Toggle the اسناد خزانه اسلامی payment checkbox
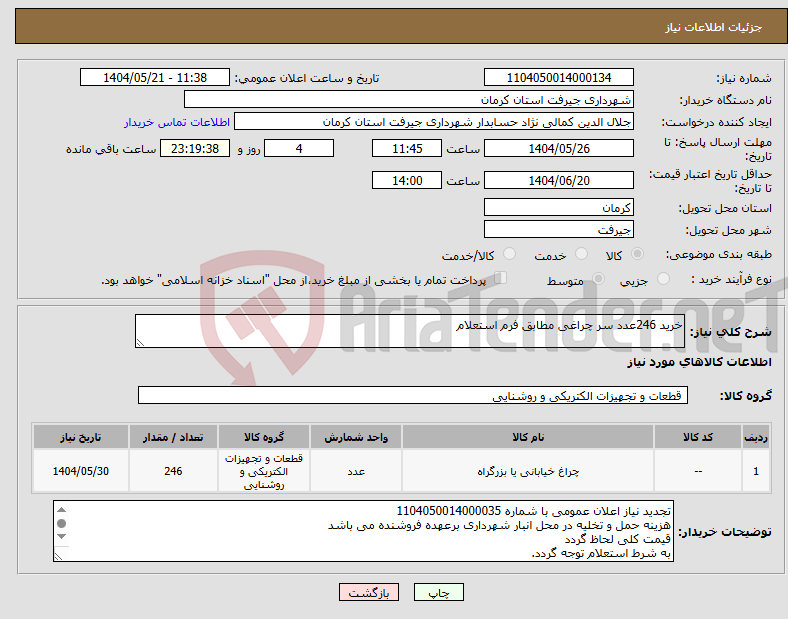Viewport: 788px width, 619px height. (x=501, y=278)
